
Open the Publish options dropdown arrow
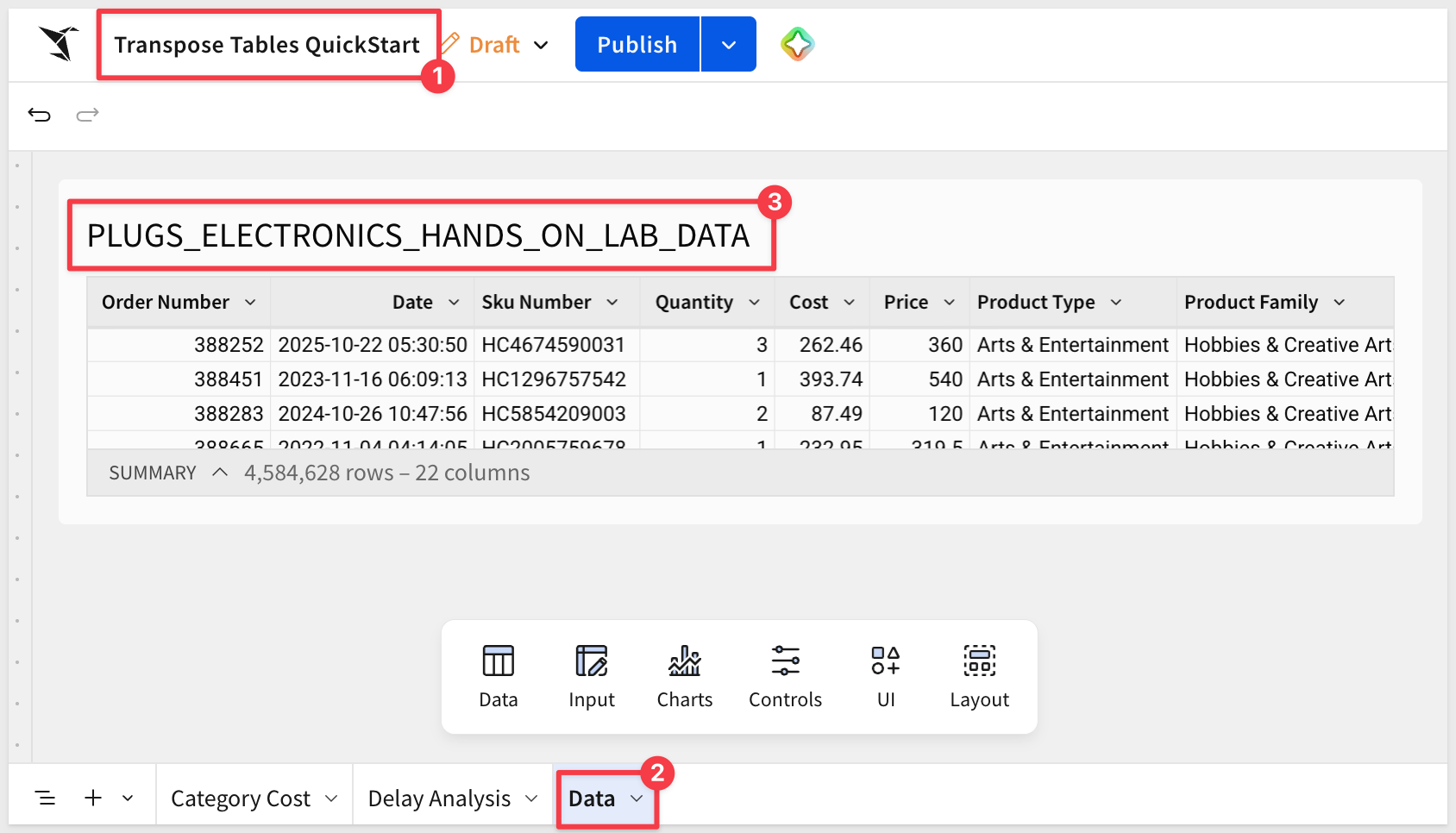point(728,45)
